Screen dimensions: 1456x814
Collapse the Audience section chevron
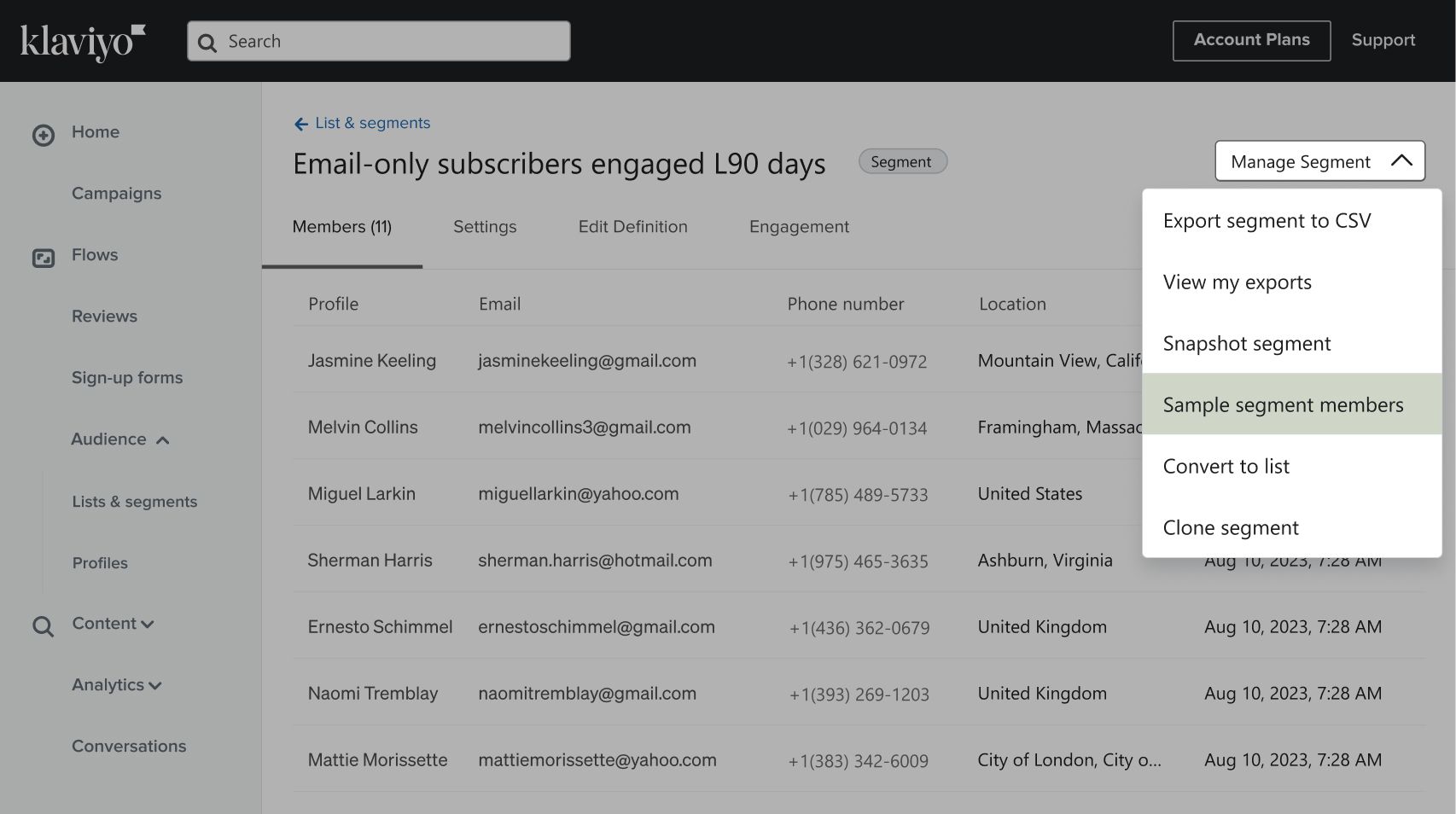click(x=163, y=440)
